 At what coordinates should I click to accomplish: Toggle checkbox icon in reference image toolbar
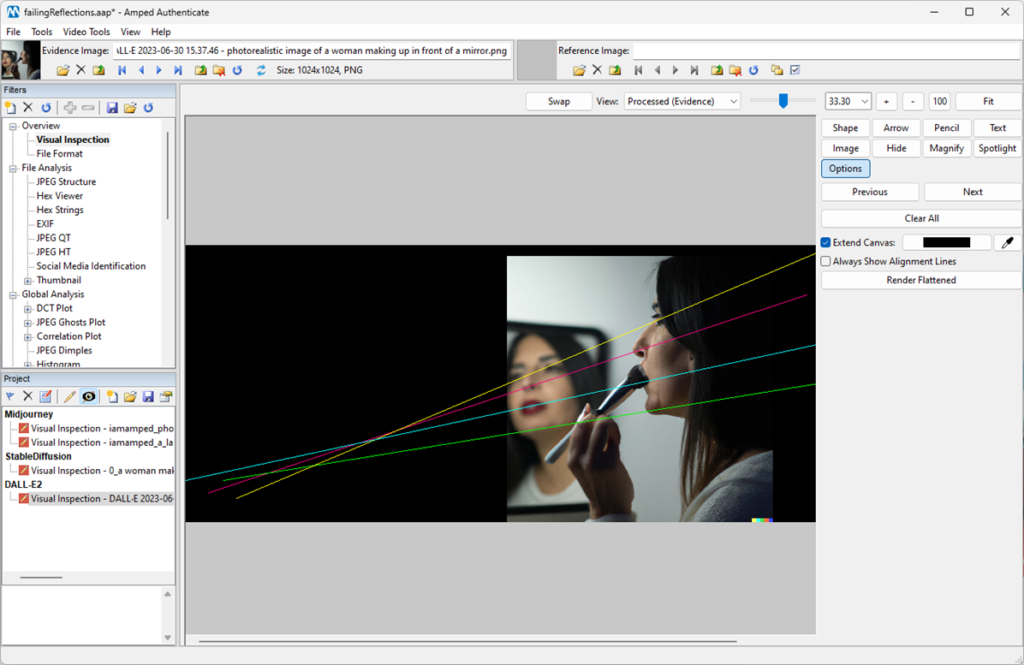click(795, 70)
